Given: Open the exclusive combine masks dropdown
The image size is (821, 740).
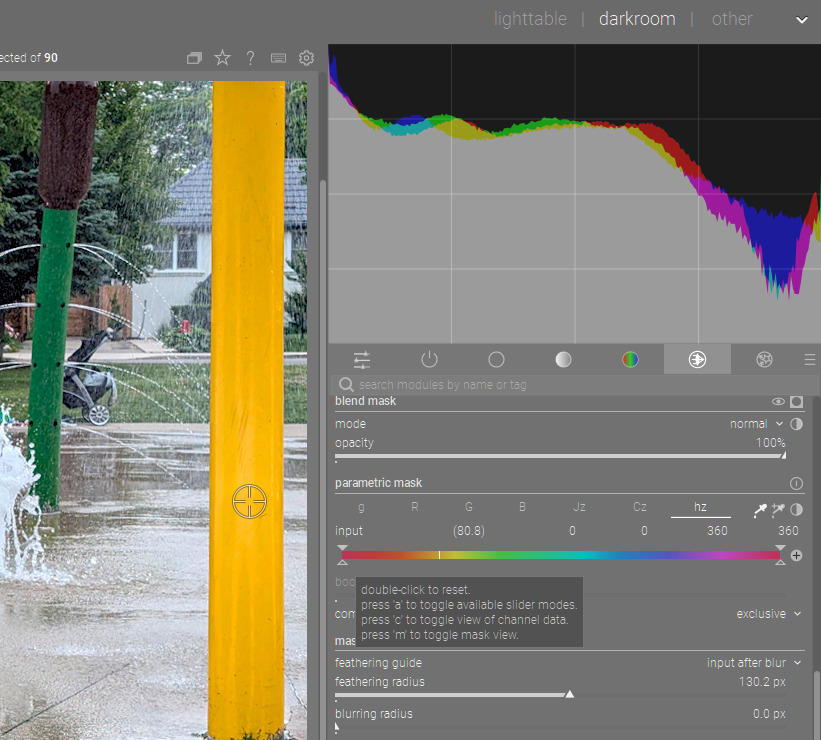Looking at the screenshot, I should tap(769, 614).
